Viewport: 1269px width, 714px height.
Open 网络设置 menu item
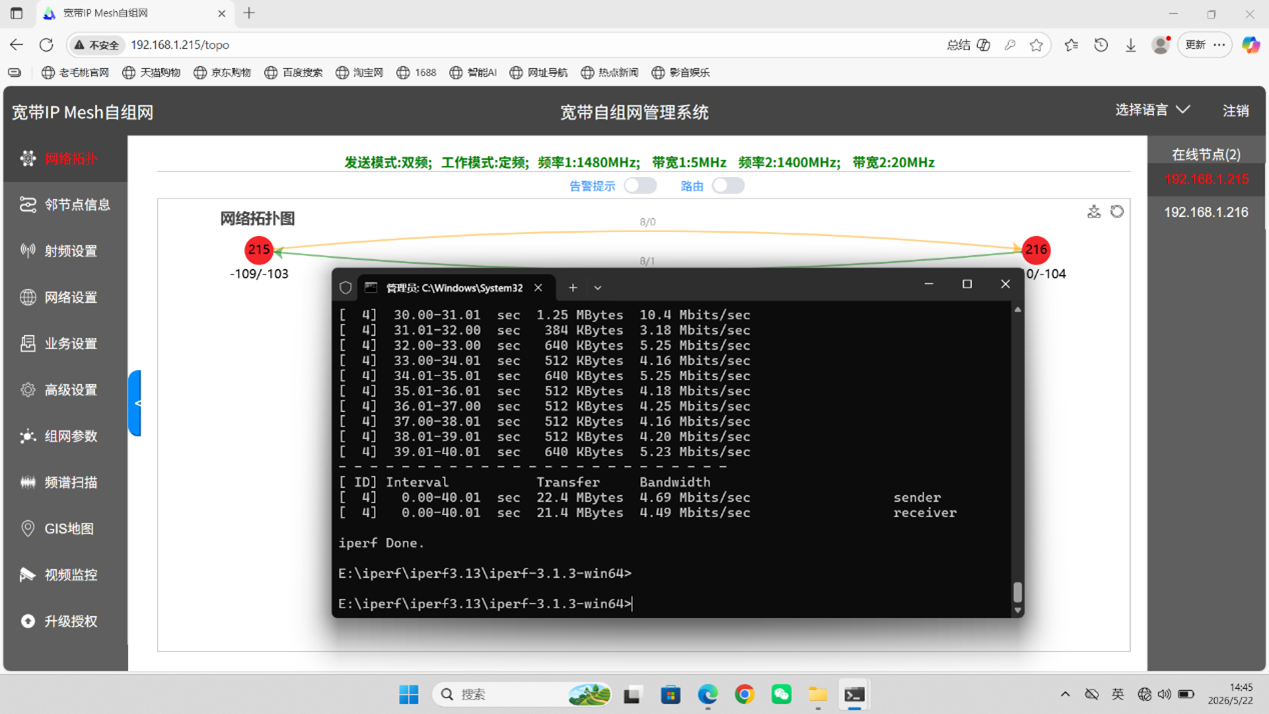tap(65, 297)
